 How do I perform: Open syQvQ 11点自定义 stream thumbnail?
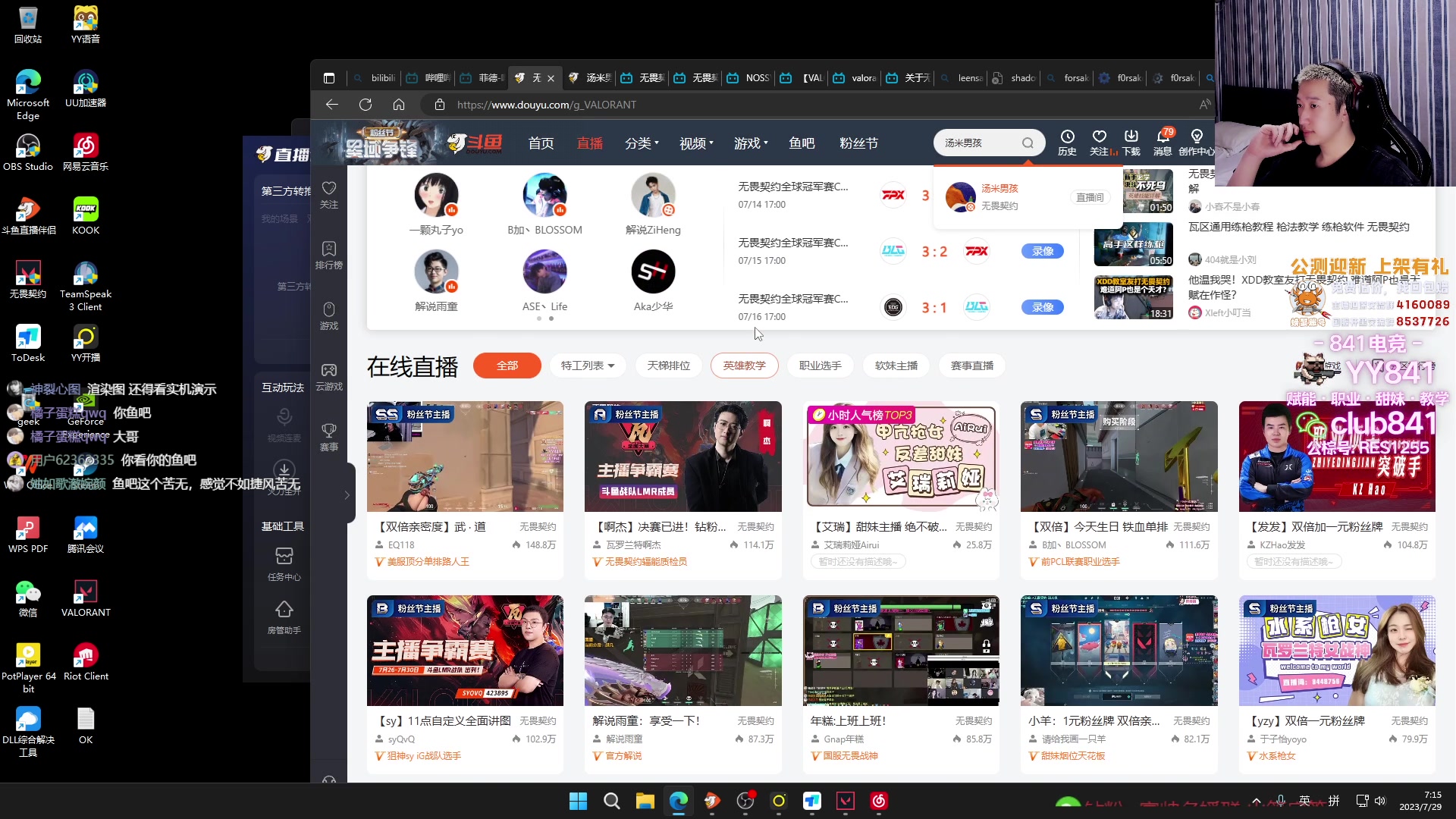pos(465,651)
